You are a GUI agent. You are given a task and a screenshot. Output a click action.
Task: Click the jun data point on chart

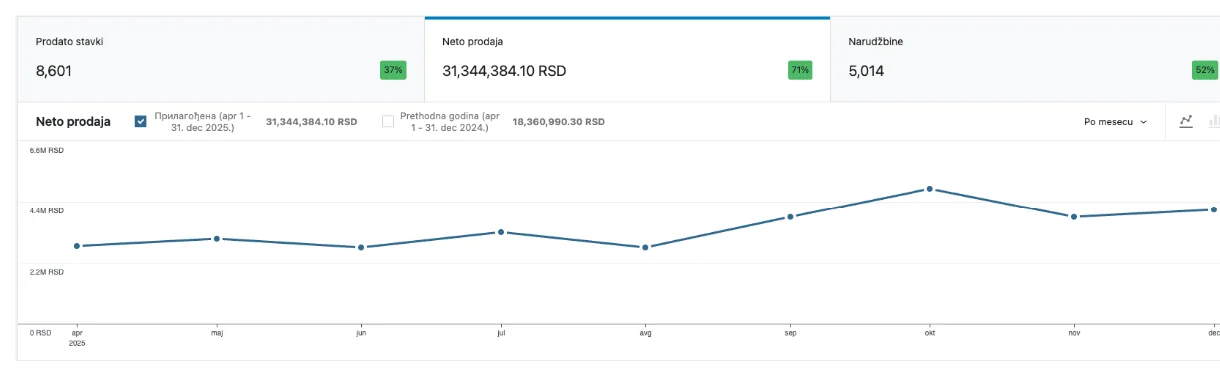pos(360,247)
